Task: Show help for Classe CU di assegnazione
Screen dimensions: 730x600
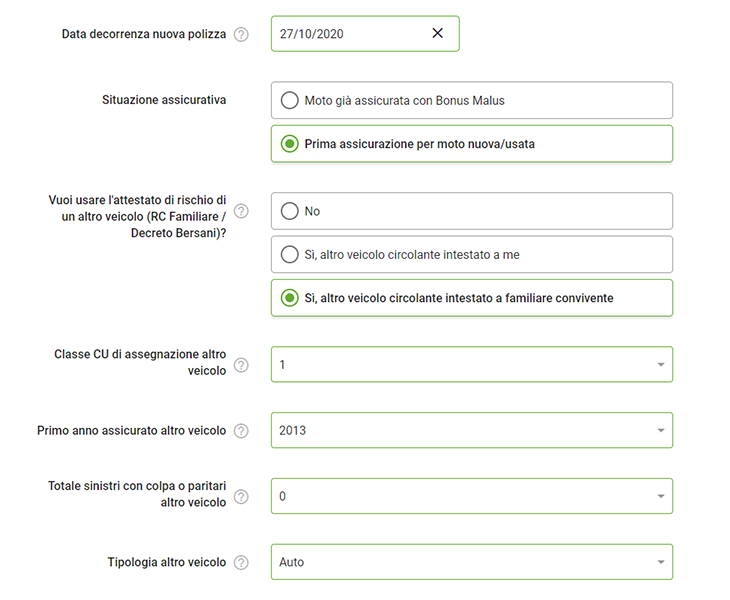Action: pyautogui.click(x=241, y=365)
